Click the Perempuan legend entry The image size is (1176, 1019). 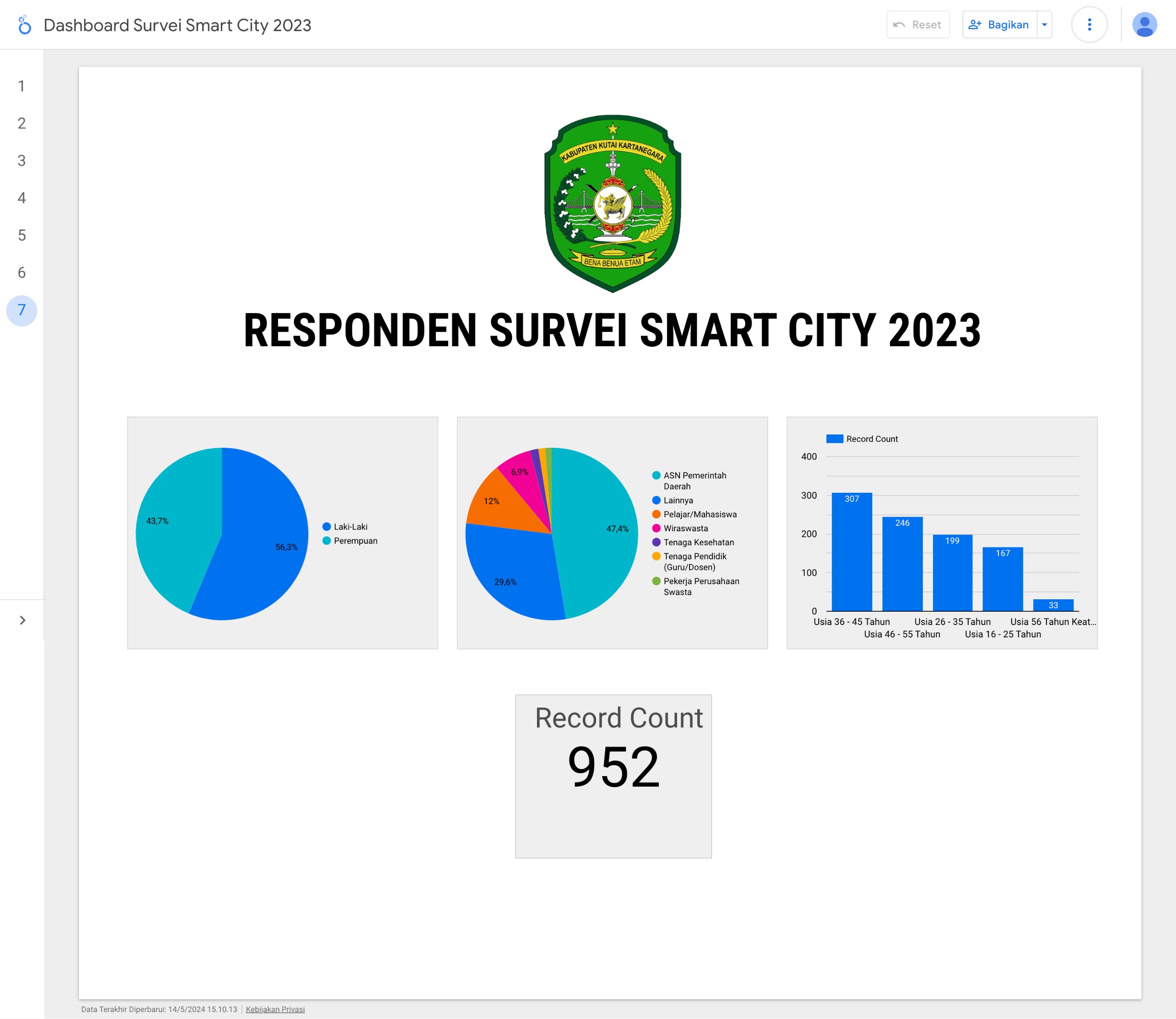click(355, 541)
